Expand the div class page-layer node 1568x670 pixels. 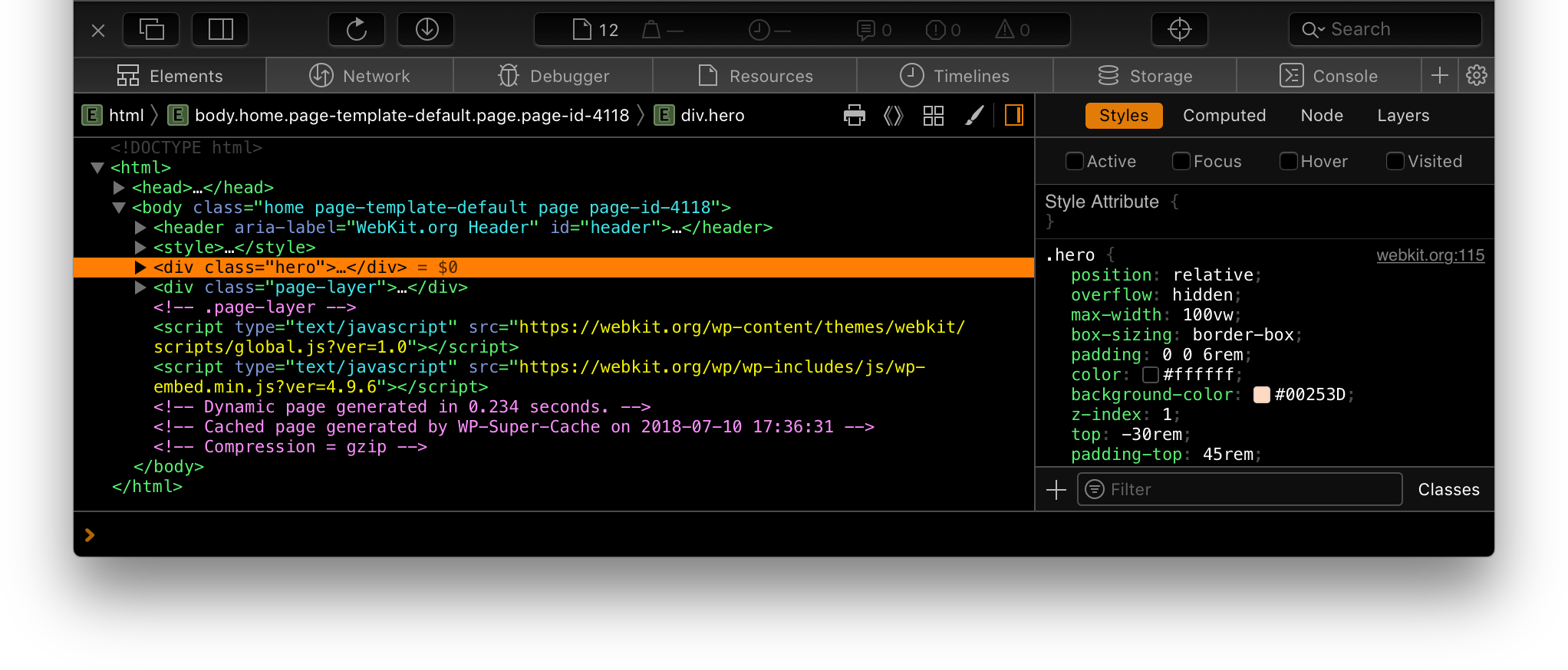click(x=140, y=287)
